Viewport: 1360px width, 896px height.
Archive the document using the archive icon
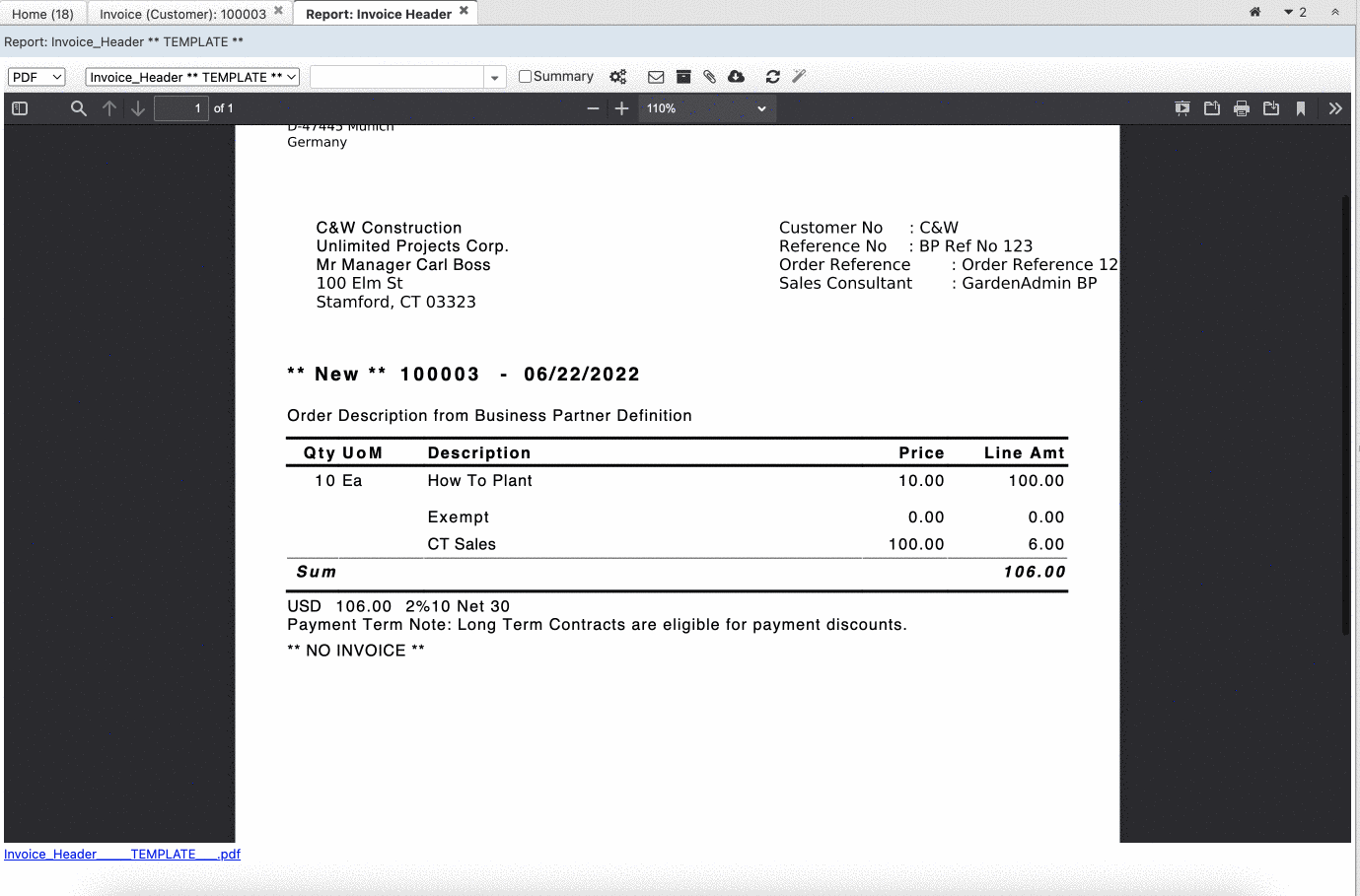coord(683,76)
